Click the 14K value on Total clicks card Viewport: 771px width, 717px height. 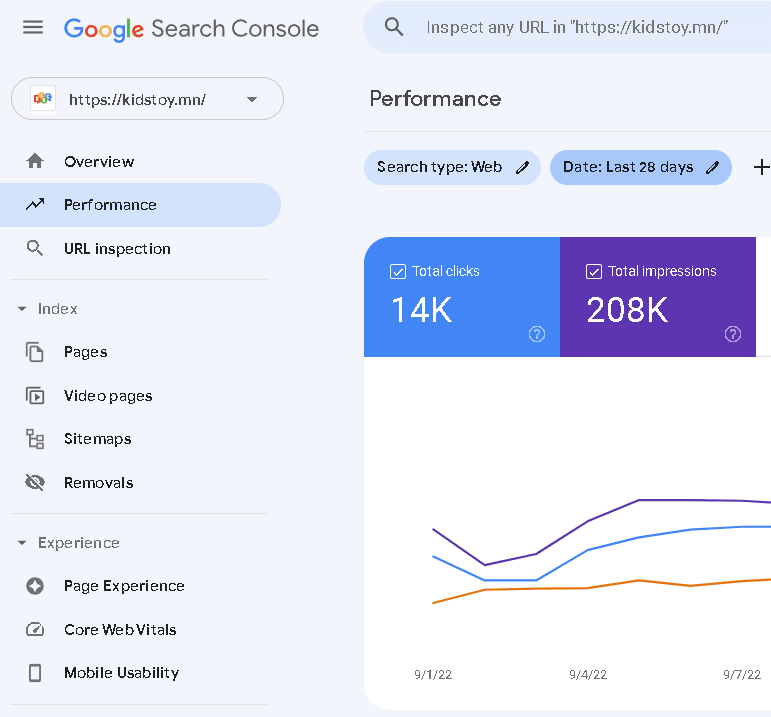coord(421,310)
